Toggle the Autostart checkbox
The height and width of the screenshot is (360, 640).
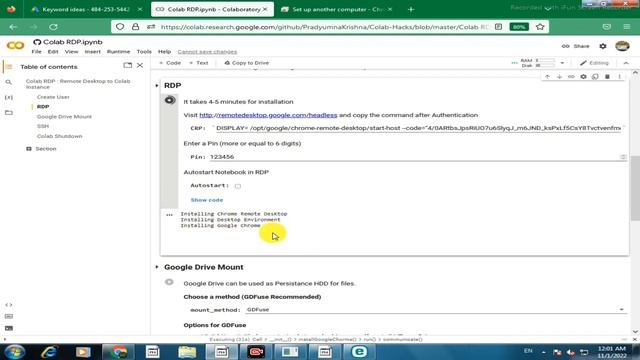(x=238, y=186)
